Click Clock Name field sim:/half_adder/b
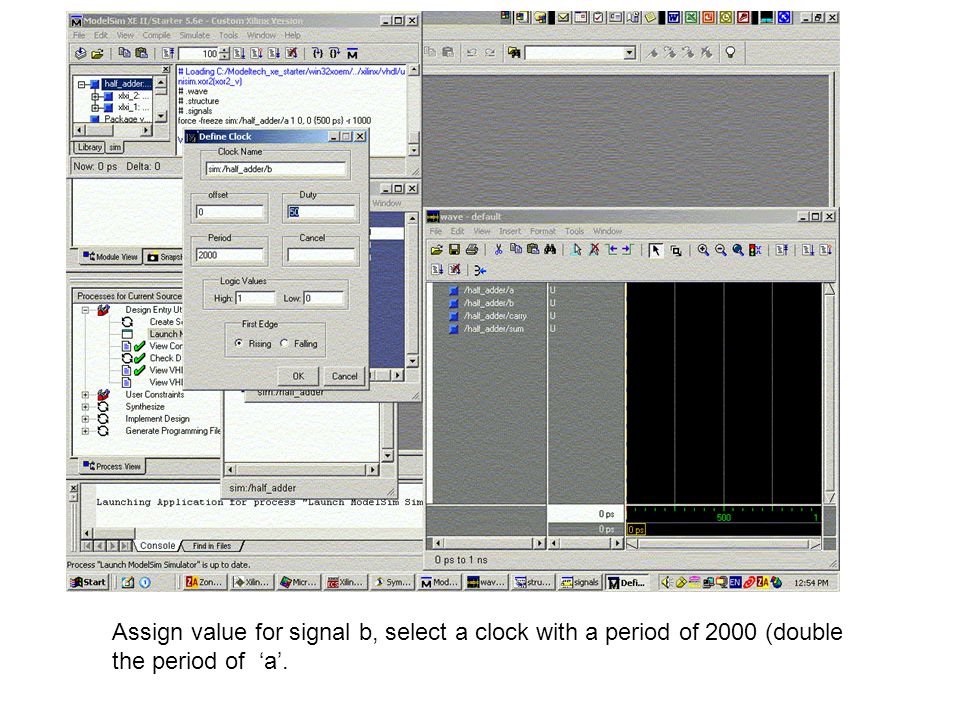Image resolution: width=960 pixels, height=720 pixels. click(276, 169)
